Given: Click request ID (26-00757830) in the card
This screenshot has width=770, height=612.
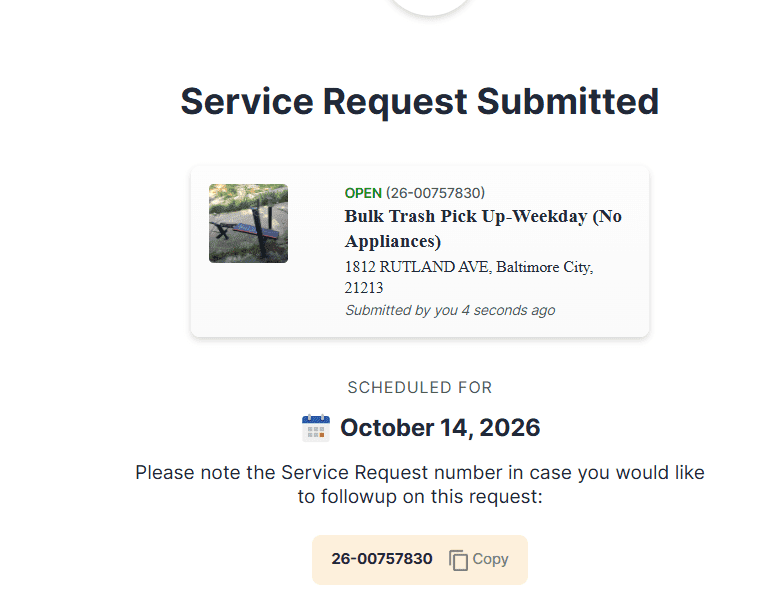Looking at the screenshot, I should (436, 193).
